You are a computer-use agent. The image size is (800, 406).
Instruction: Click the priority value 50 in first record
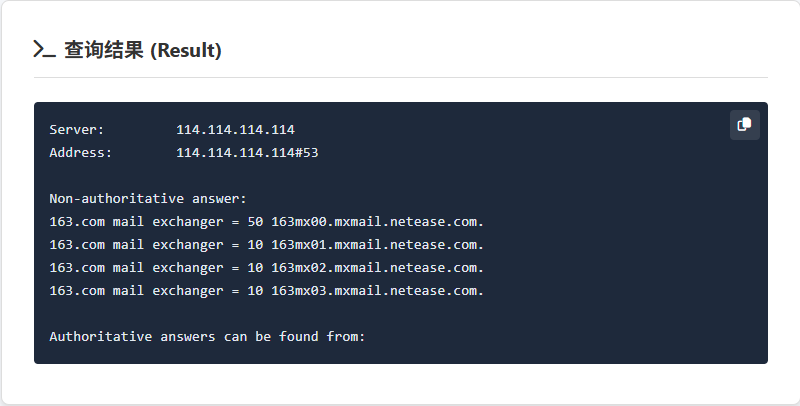tap(255, 222)
